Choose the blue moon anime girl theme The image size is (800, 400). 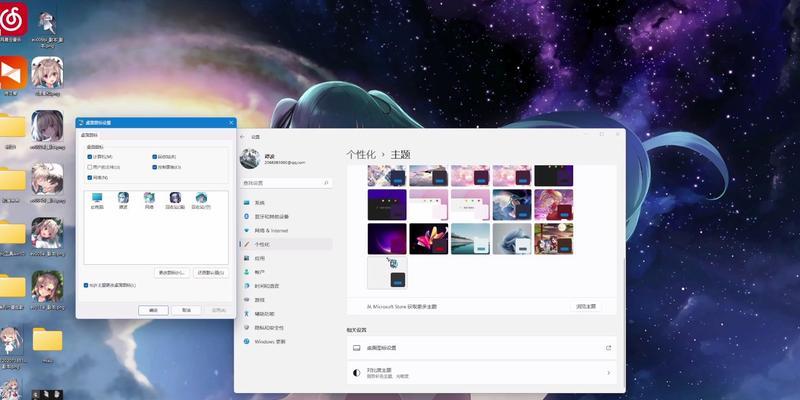(x=512, y=205)
